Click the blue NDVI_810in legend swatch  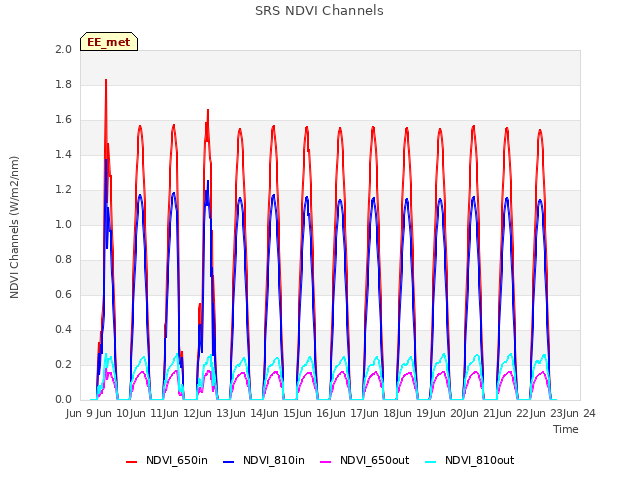point(229,462)
